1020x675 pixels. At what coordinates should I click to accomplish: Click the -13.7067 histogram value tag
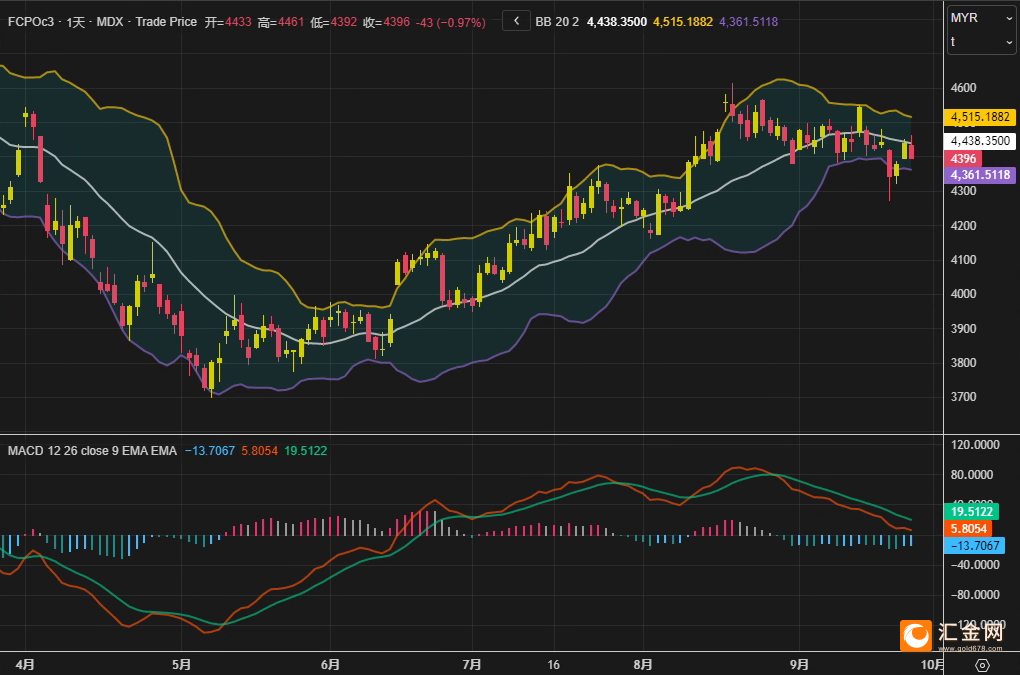click(x=974, y=546)
